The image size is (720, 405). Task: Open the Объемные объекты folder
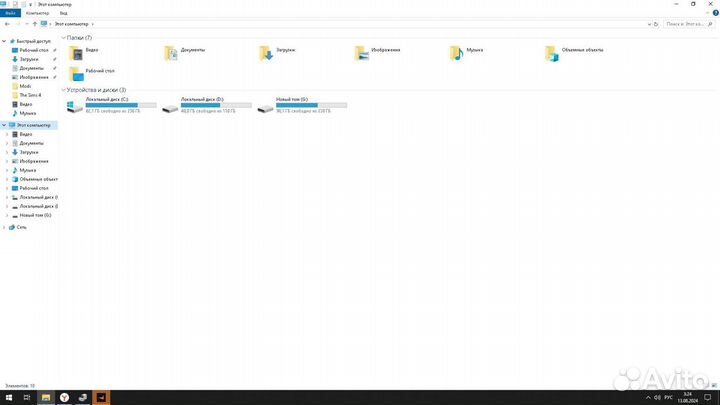(552, 52)
